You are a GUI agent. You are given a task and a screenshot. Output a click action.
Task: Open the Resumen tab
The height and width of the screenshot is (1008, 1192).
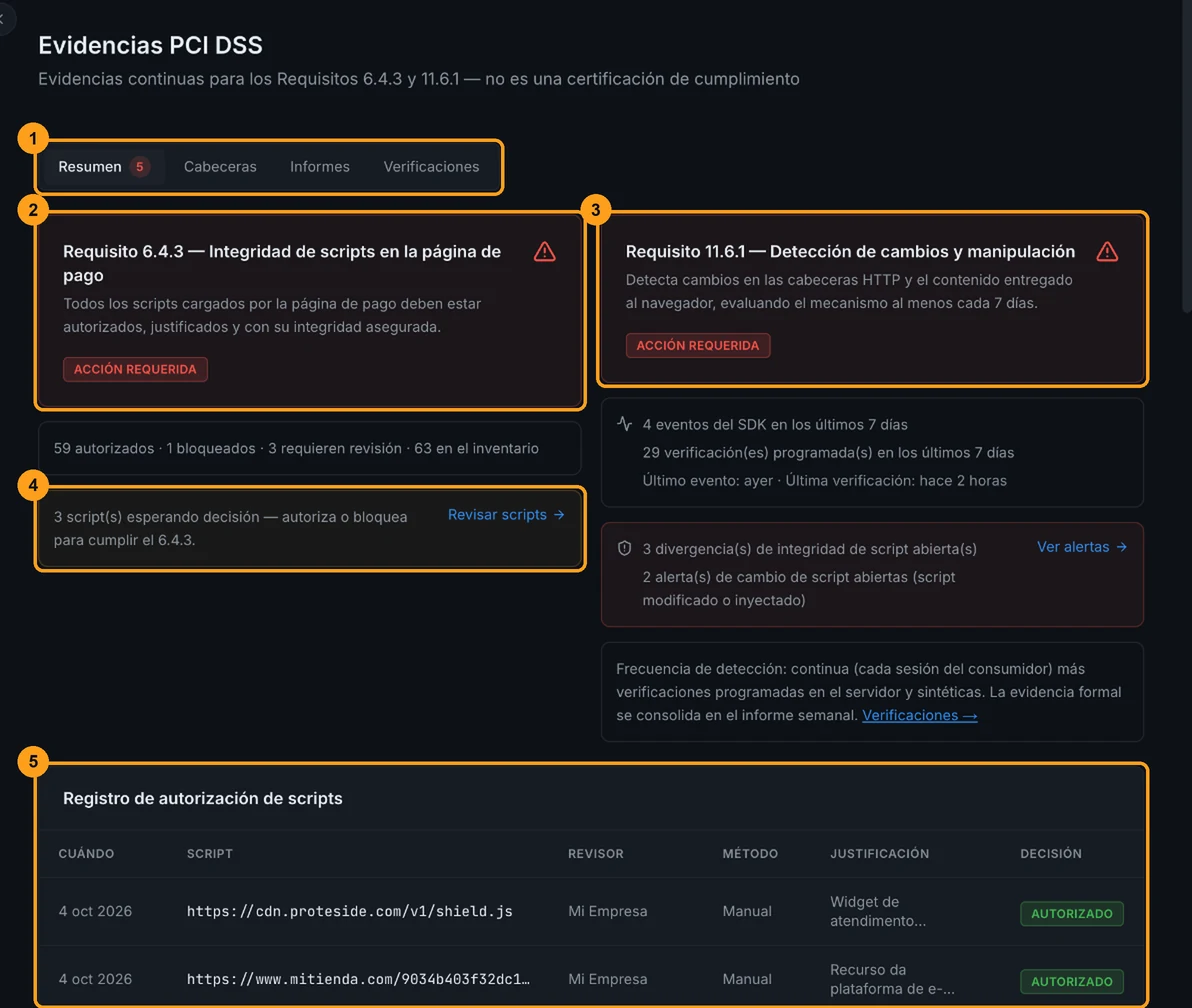pos(102,166)
